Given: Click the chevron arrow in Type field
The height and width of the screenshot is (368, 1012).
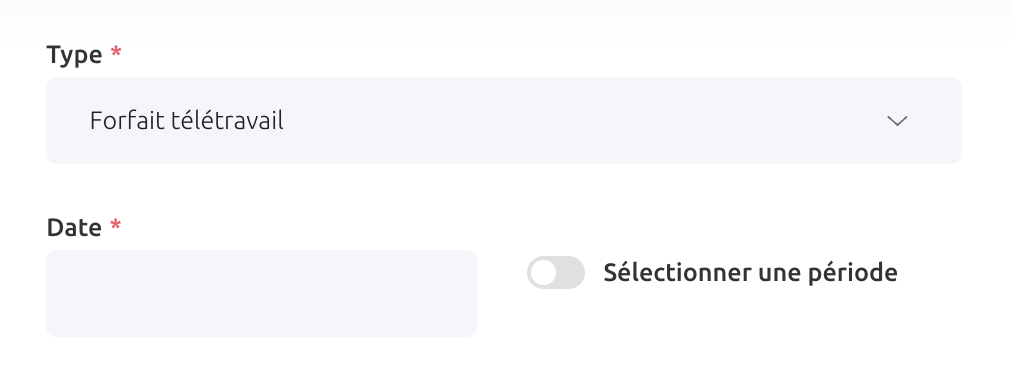Looking at the screenshot, I should click(897, 121).
